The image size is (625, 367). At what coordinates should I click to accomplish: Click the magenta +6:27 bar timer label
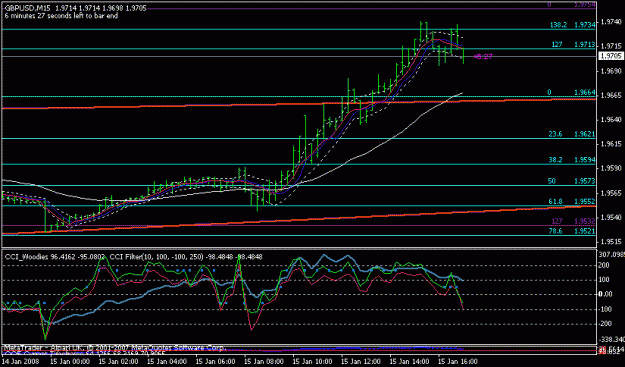pyautogui.click(x=483, y=57)
